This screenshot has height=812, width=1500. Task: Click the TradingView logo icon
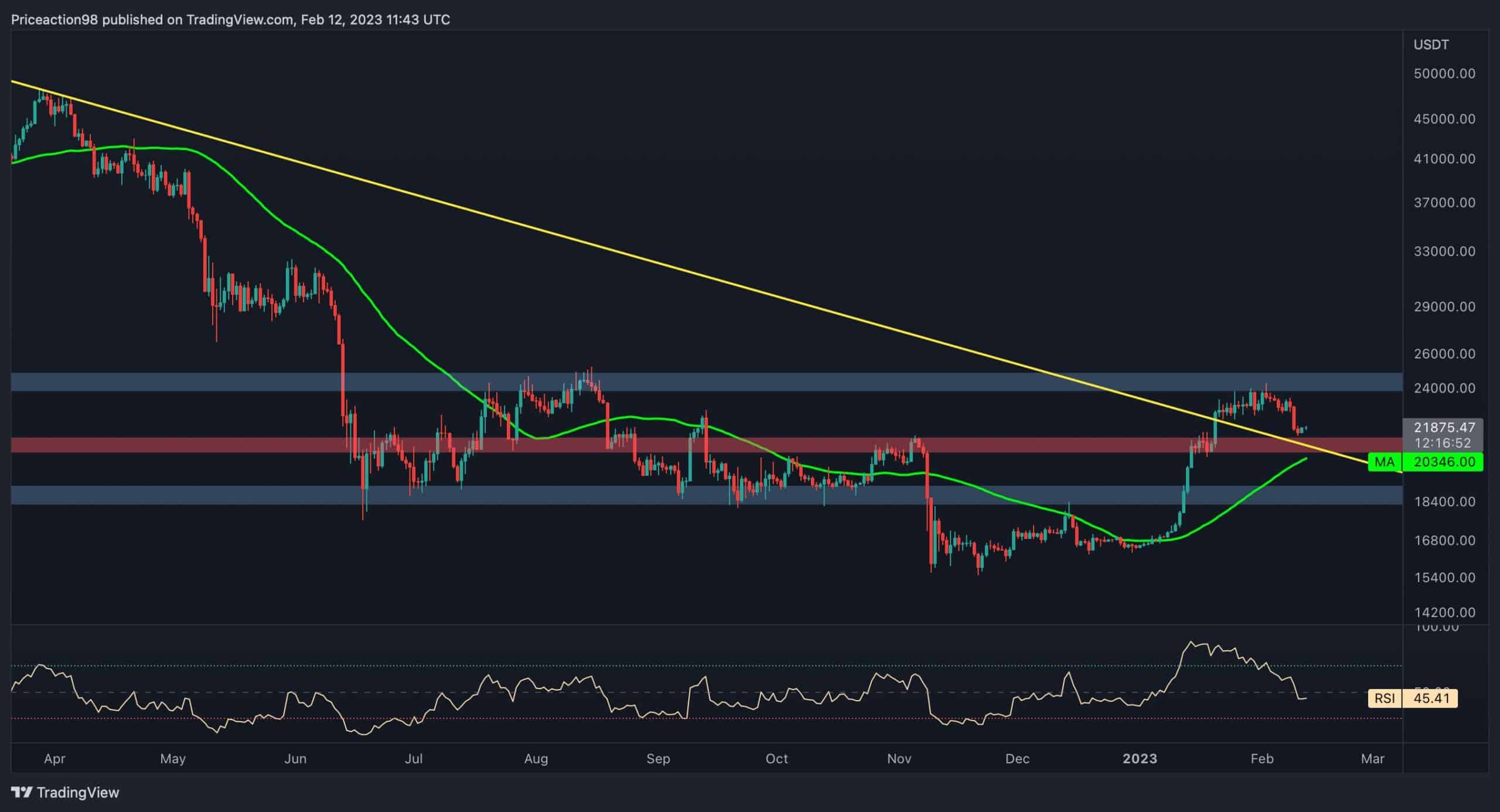[x=22, y=793]
